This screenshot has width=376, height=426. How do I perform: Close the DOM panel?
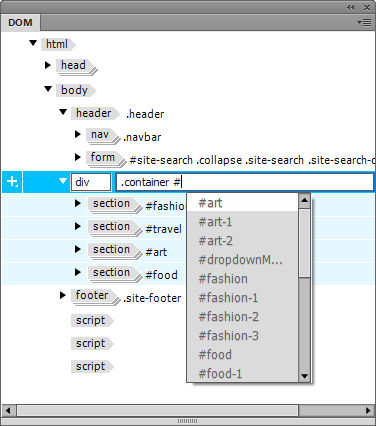367,7
